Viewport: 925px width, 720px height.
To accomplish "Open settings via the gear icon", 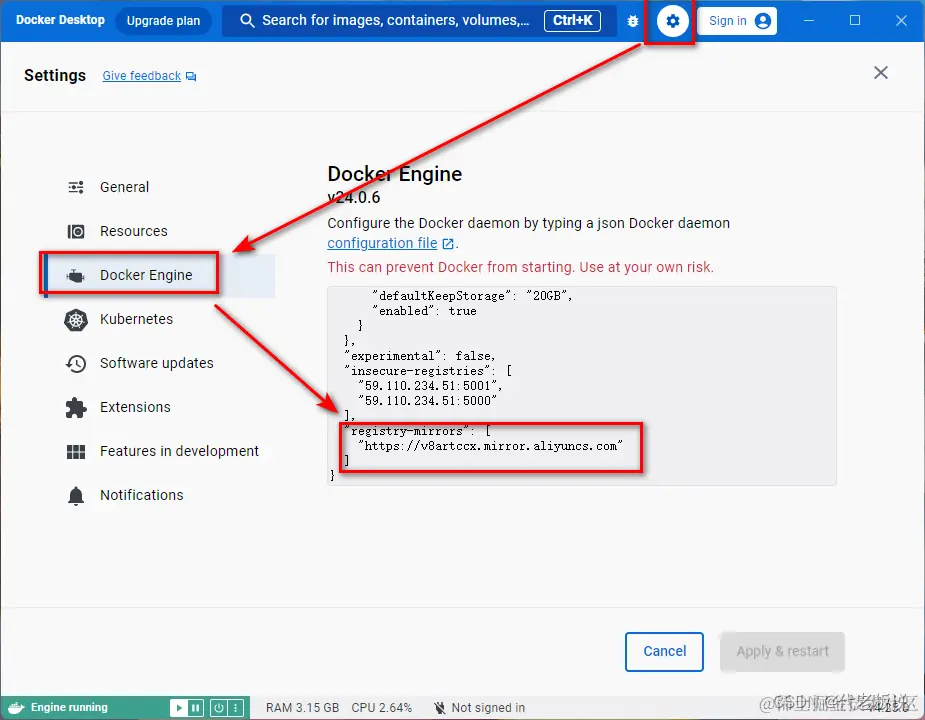I will point(673,21).
